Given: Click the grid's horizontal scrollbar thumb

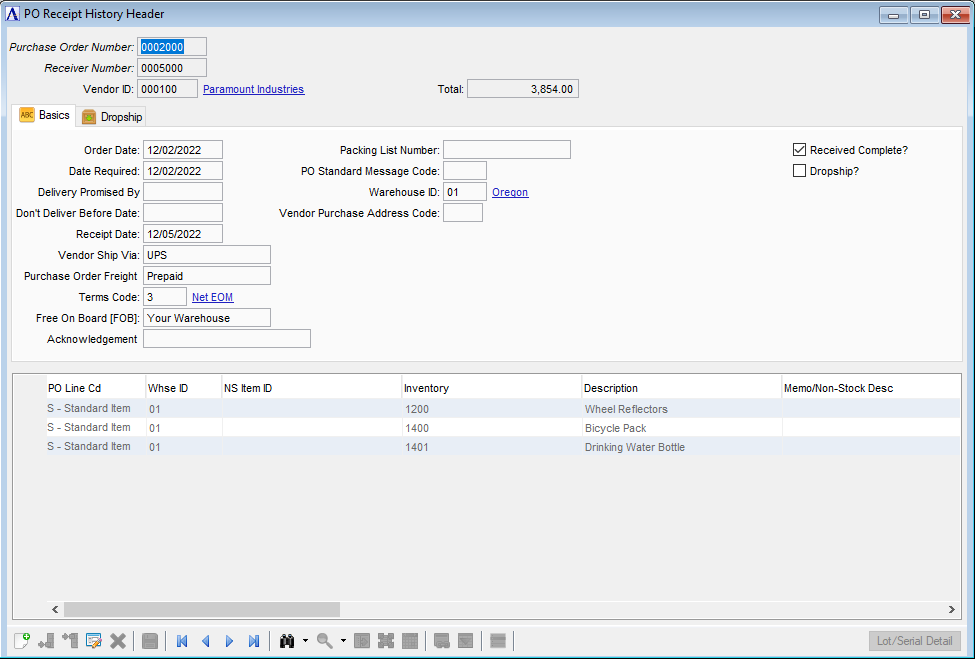Looking at the screenshot, I should coord(201,609).
